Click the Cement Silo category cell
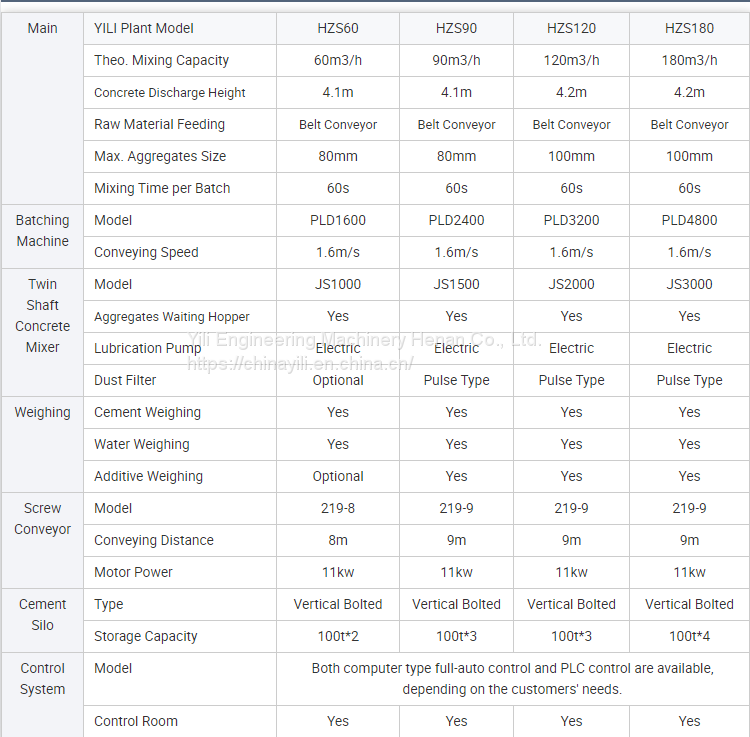 point(42,615)
